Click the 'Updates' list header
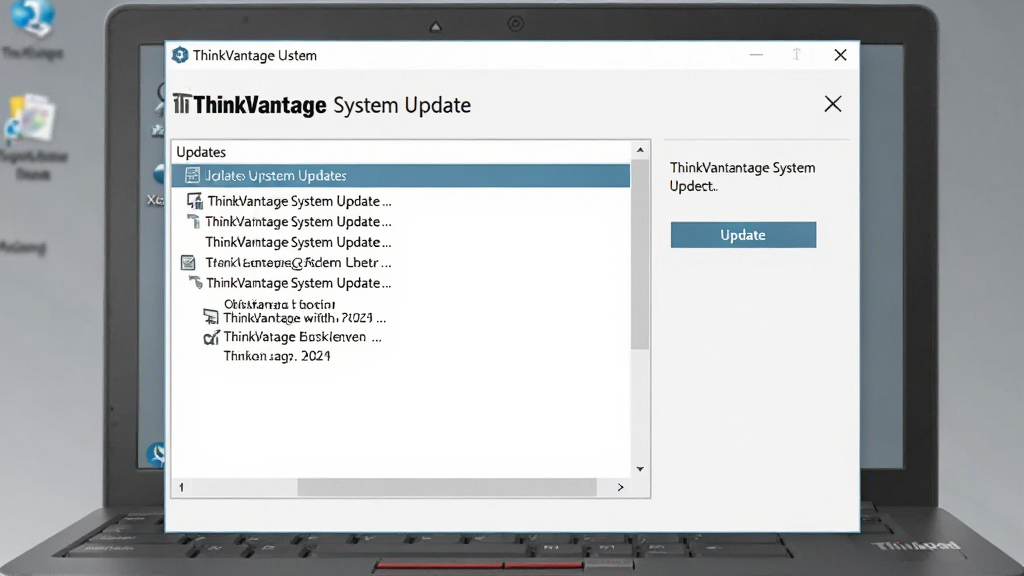 coord(201,152)
